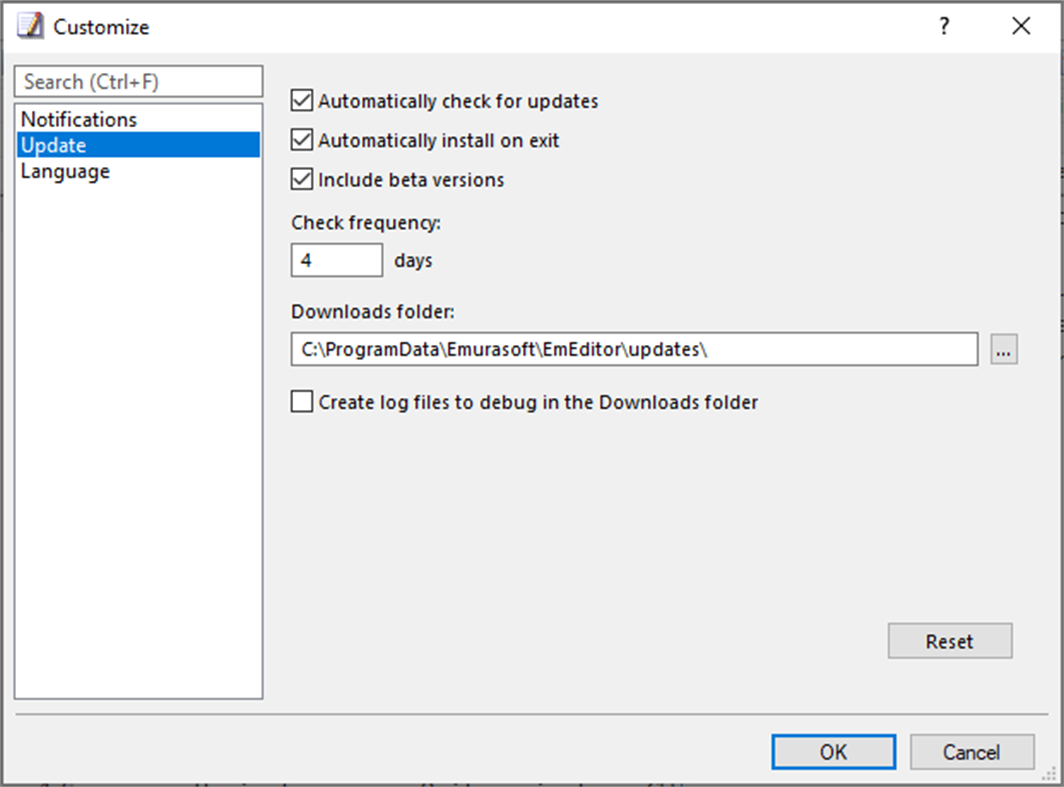The image size is (1064, 787).
Task: Click the Downloads folder label text
Action: click(x=372, y=311)
